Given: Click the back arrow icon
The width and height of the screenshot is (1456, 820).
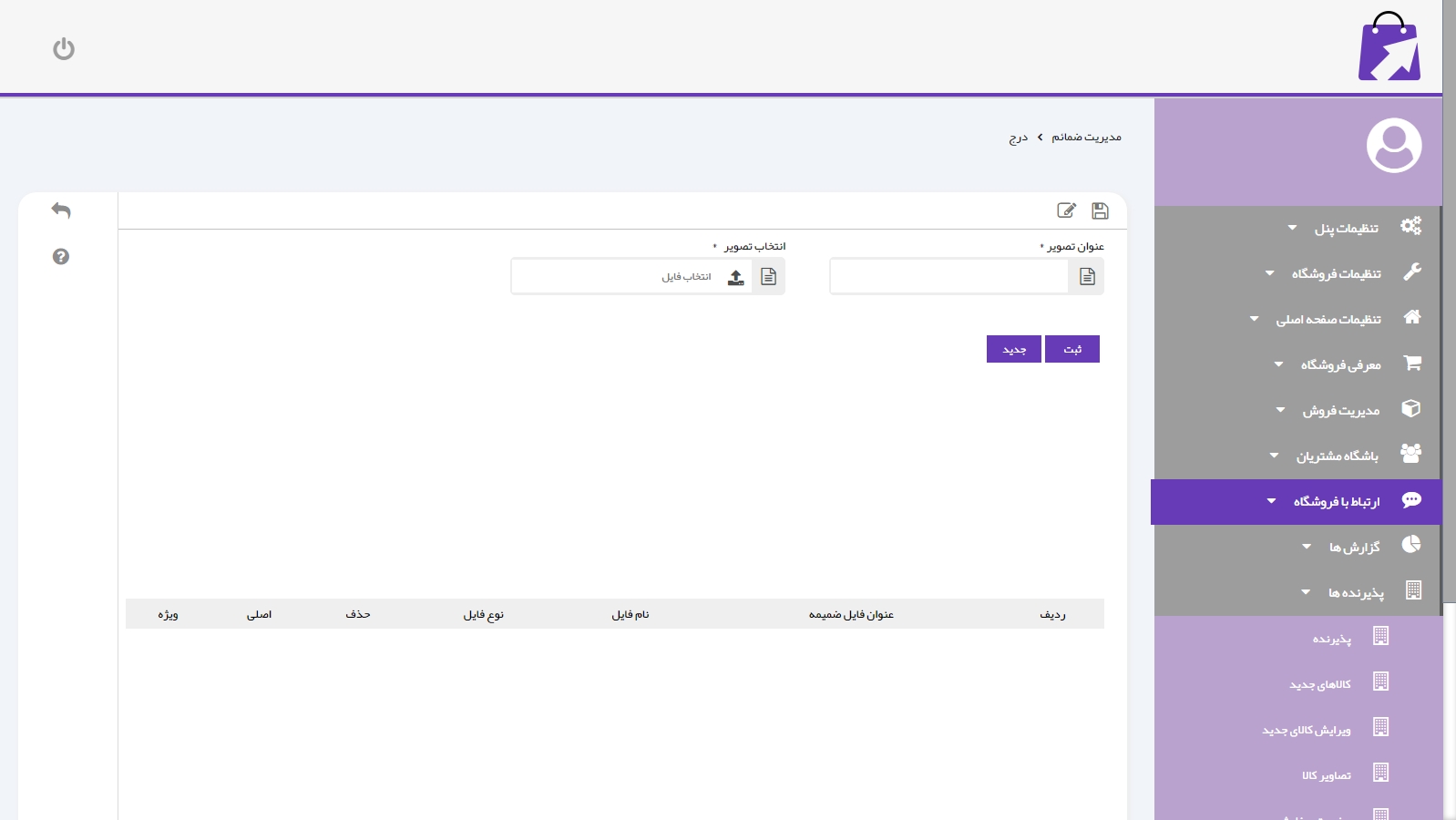Looking at the screenshot, I should pyautogui.click(x=61, y=210).
